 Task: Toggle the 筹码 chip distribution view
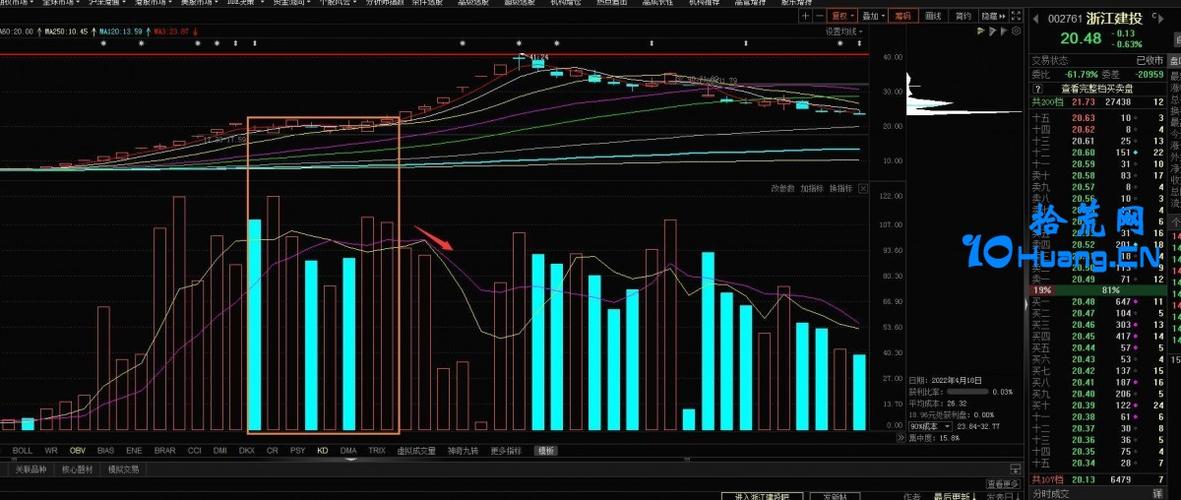[x=903, y=17]
